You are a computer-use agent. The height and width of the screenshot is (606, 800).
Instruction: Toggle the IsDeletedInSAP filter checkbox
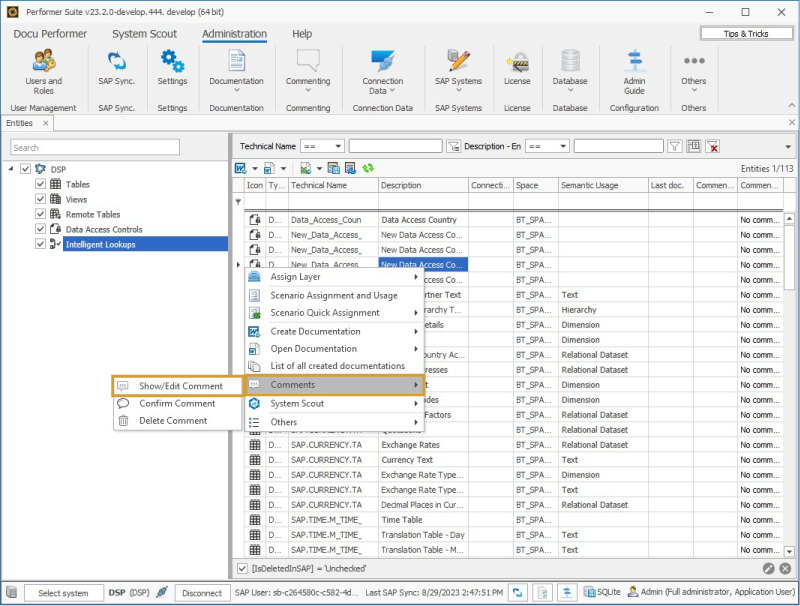[x=242, y=568]
